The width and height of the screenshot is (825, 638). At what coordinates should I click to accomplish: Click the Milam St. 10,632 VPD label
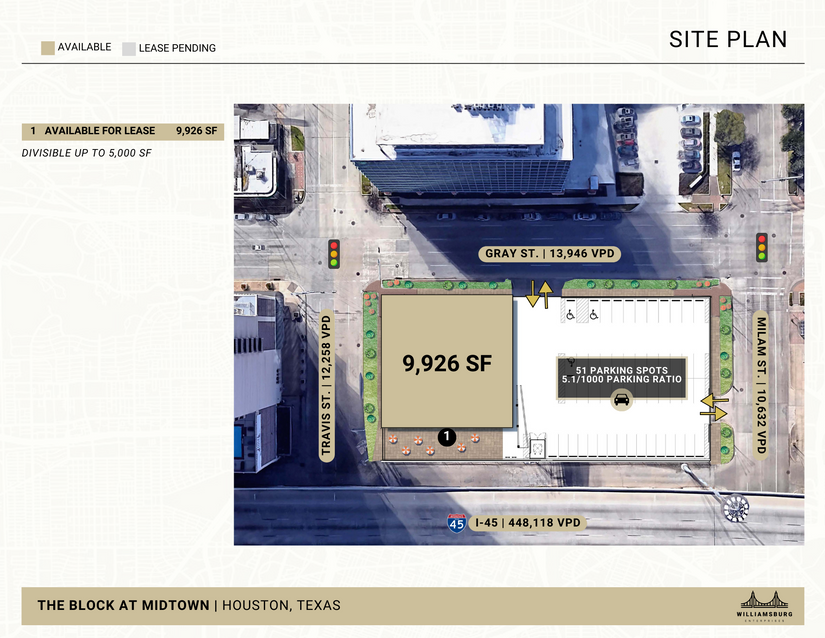coord(761,385)
